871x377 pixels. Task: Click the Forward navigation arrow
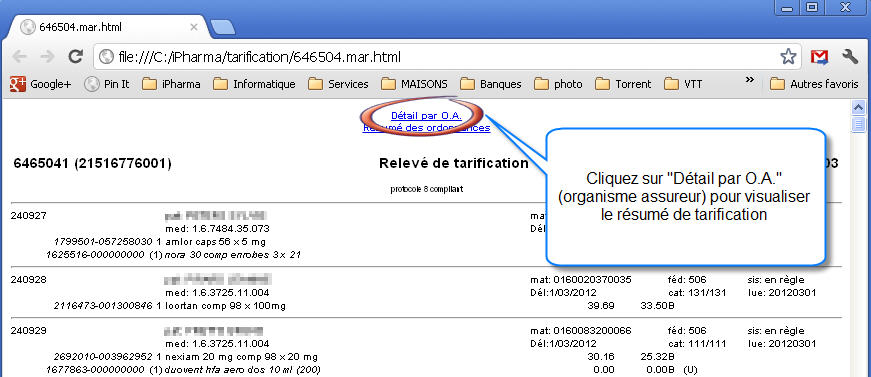[x=48, y=57]
